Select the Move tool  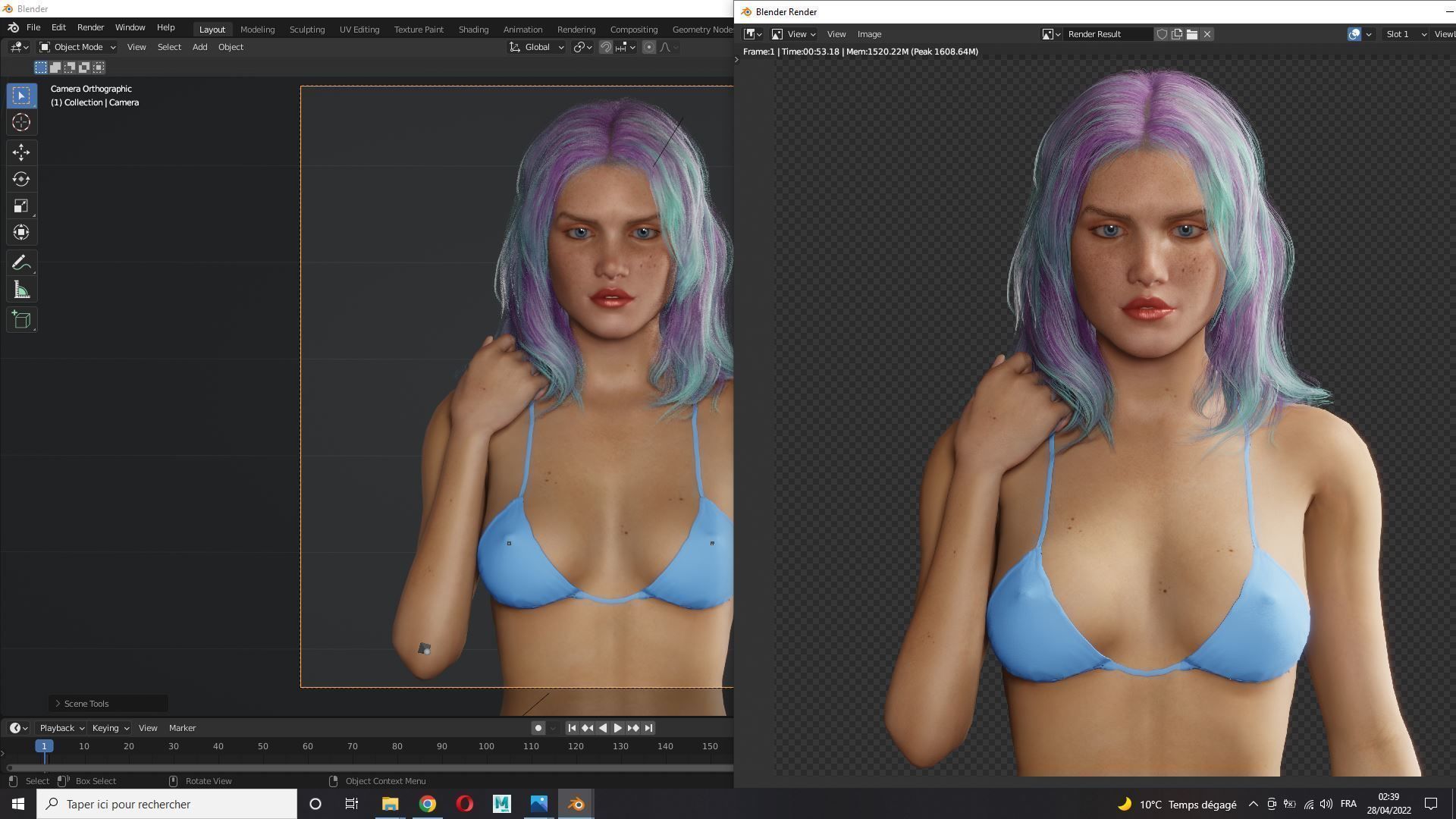coord(21,152)
